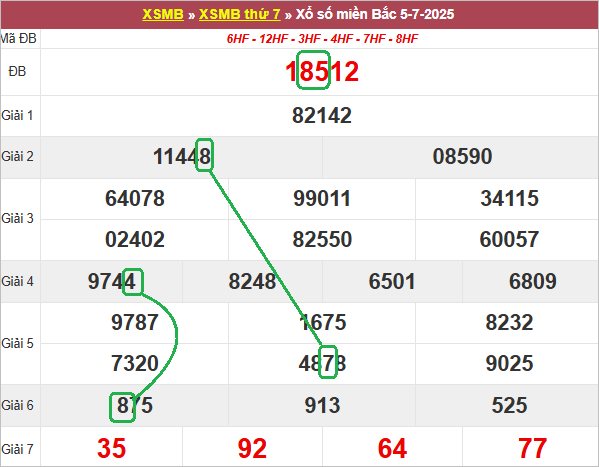
Task: Click the Giải 7 row label
Action: [x=18, y=449]
